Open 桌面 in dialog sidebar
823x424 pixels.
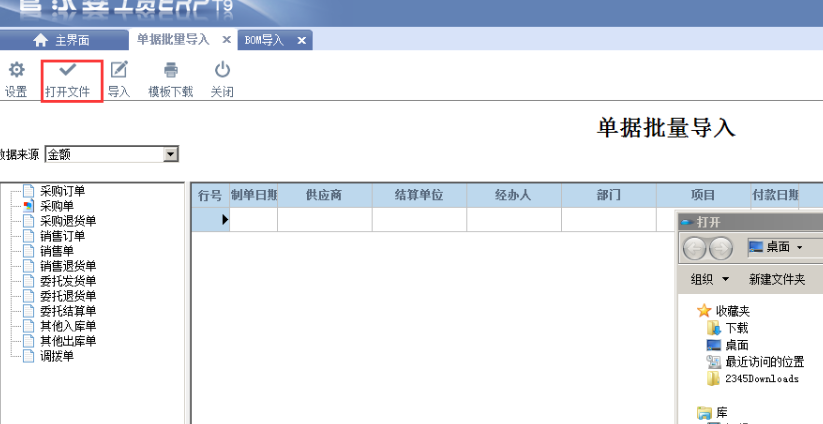point(727,345)
